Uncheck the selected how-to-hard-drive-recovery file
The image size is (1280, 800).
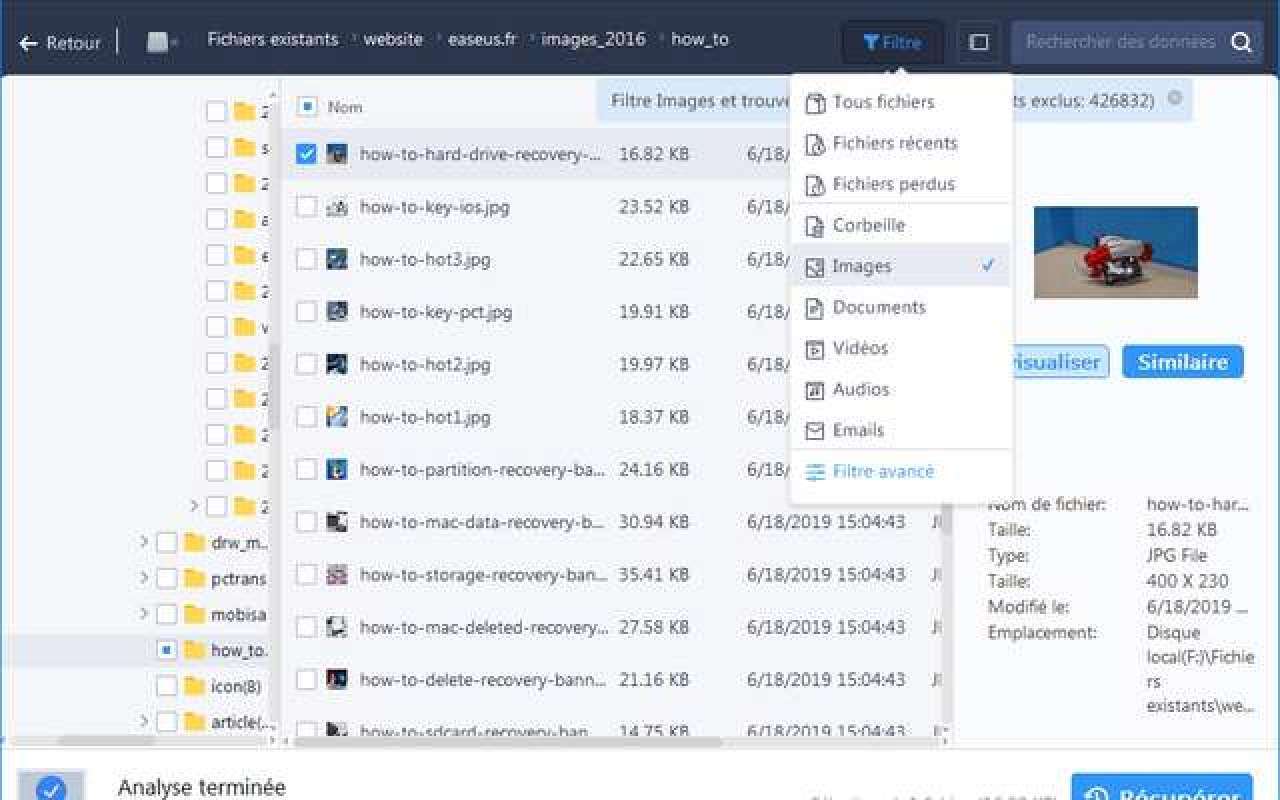pos(307,154)
